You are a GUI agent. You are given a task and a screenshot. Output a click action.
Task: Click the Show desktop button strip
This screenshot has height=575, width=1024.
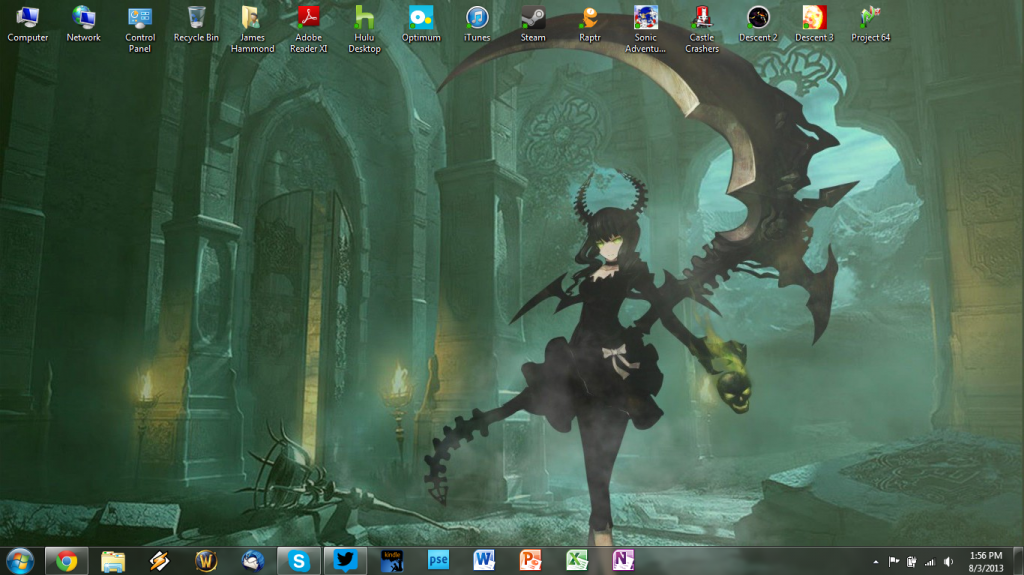coord(1018,562)
